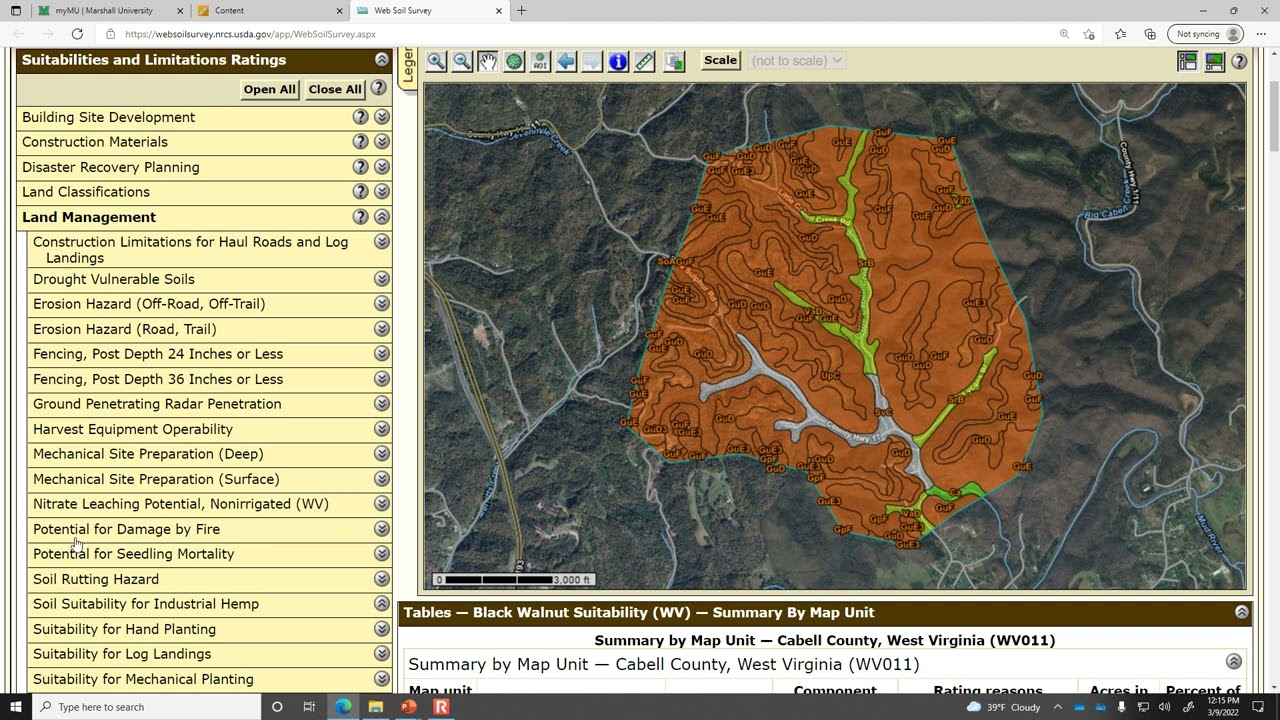Click the Not syncing profile button

[1205, 34]
